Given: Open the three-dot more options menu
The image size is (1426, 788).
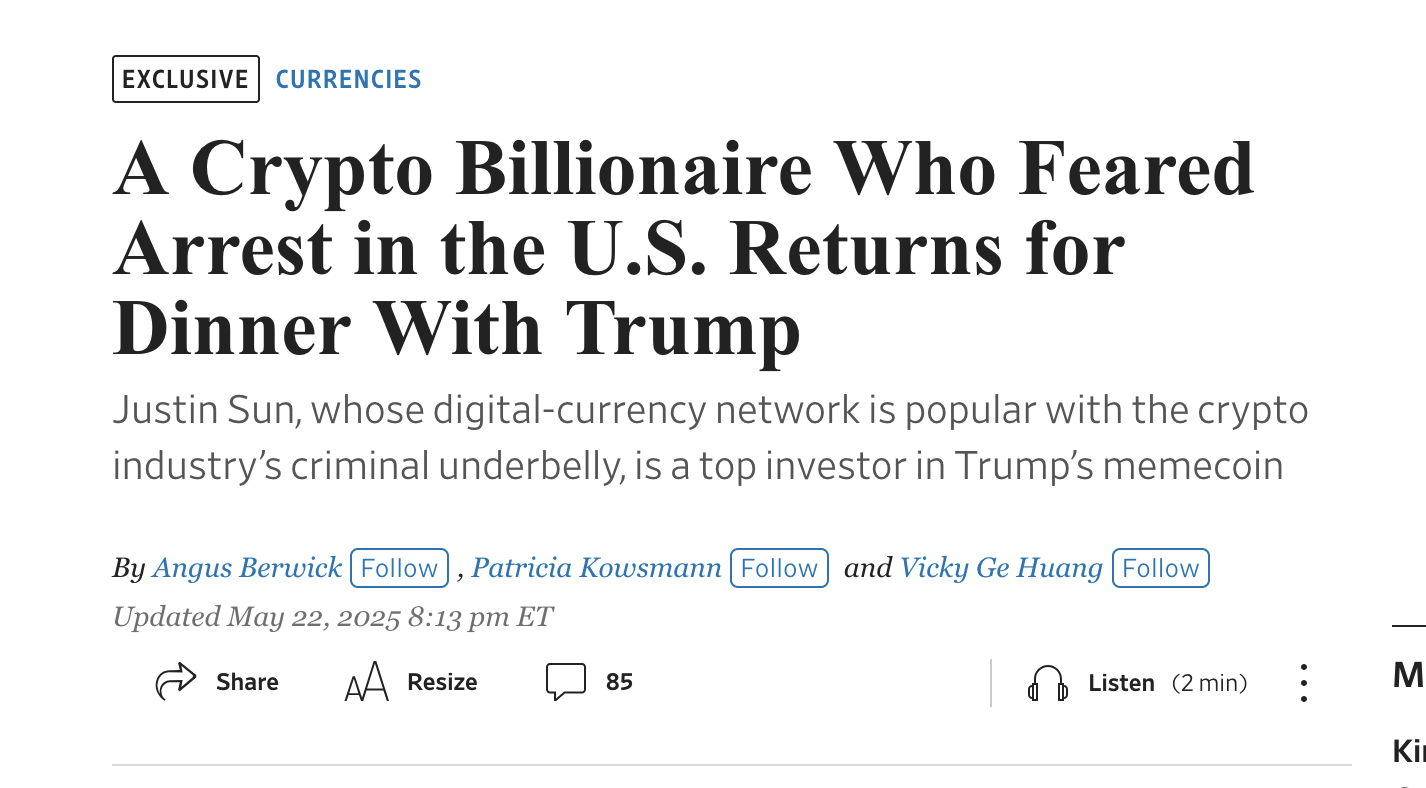Looking at the screenshot, I should click(x=1303, y=683).
